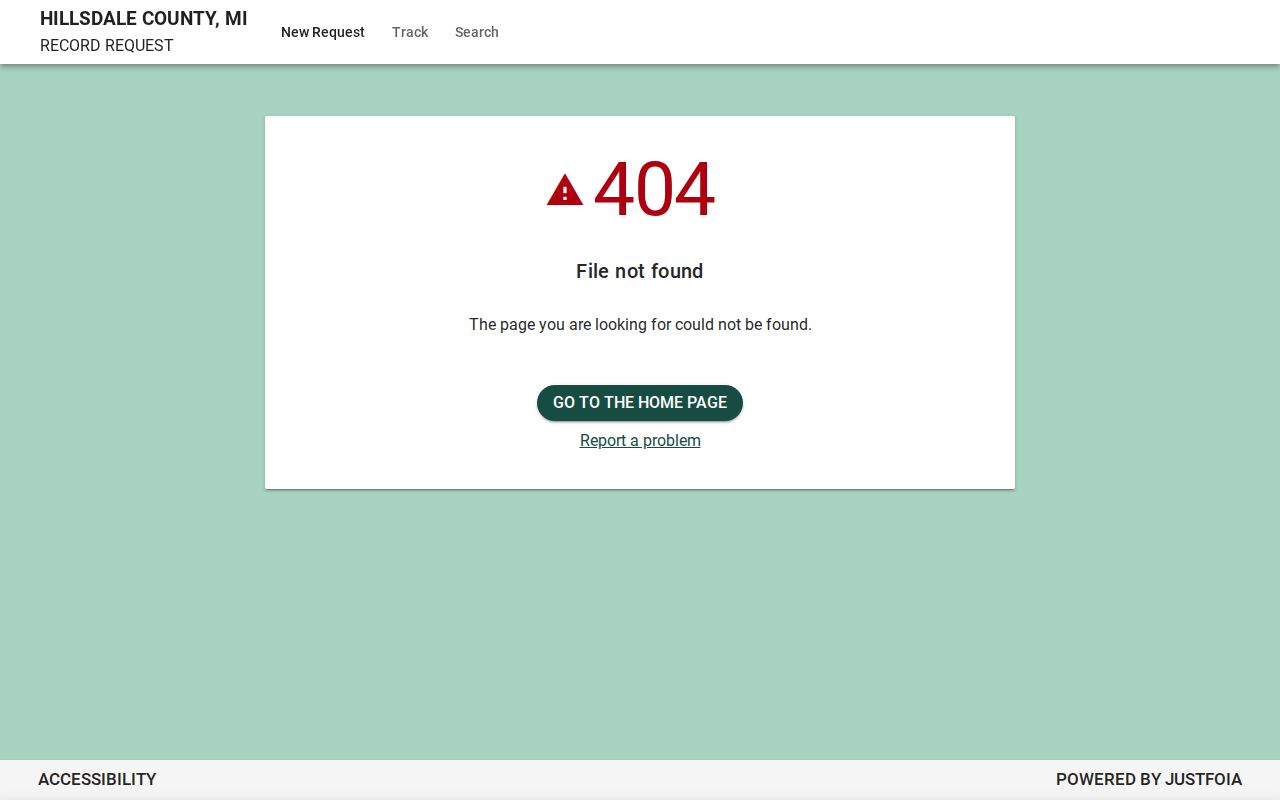Screen dimensions: 1280x800
Task: Select the 404 error code text
Action: (654, 190)
